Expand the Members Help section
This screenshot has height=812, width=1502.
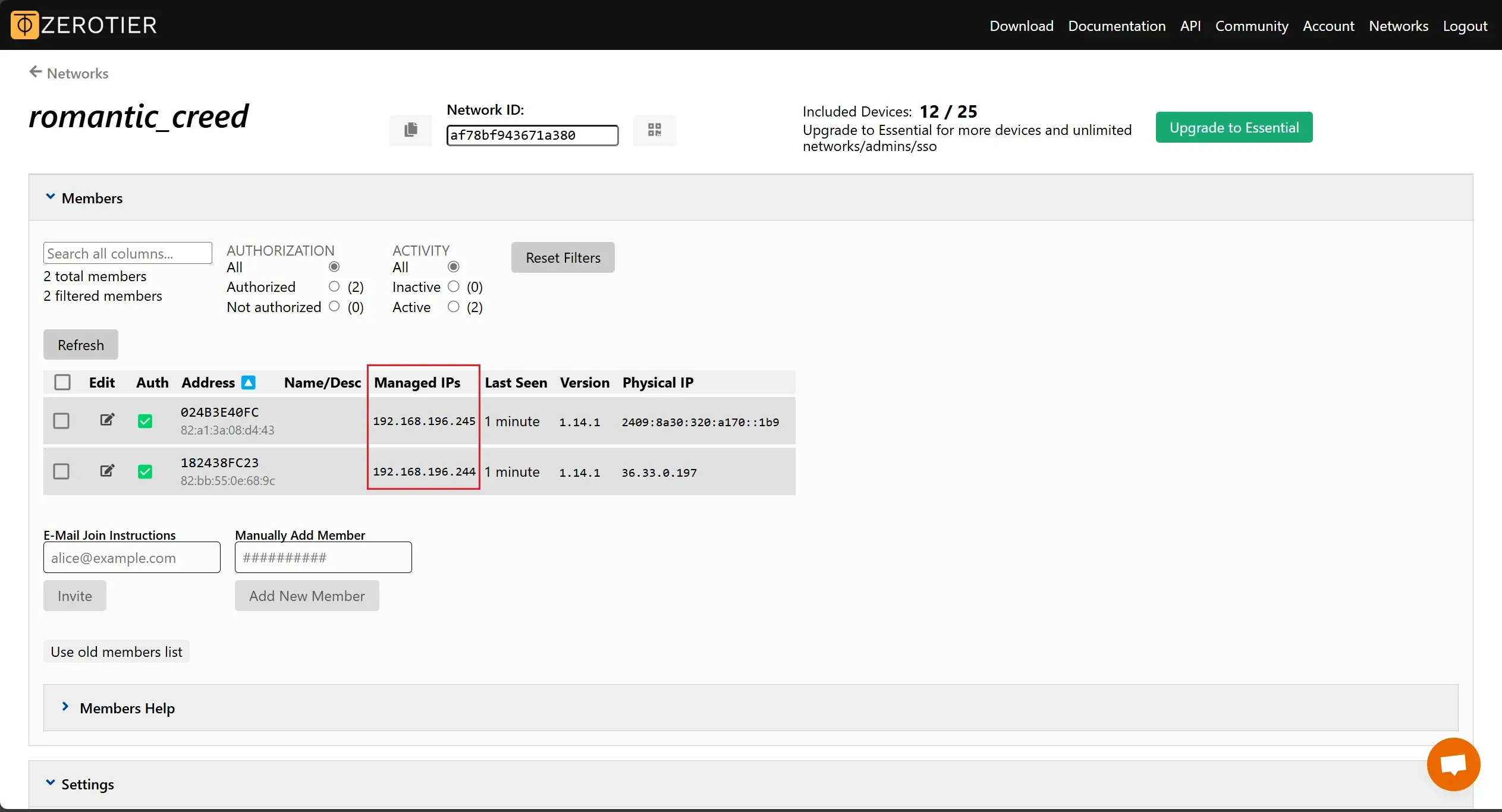[x=65, y=707]
